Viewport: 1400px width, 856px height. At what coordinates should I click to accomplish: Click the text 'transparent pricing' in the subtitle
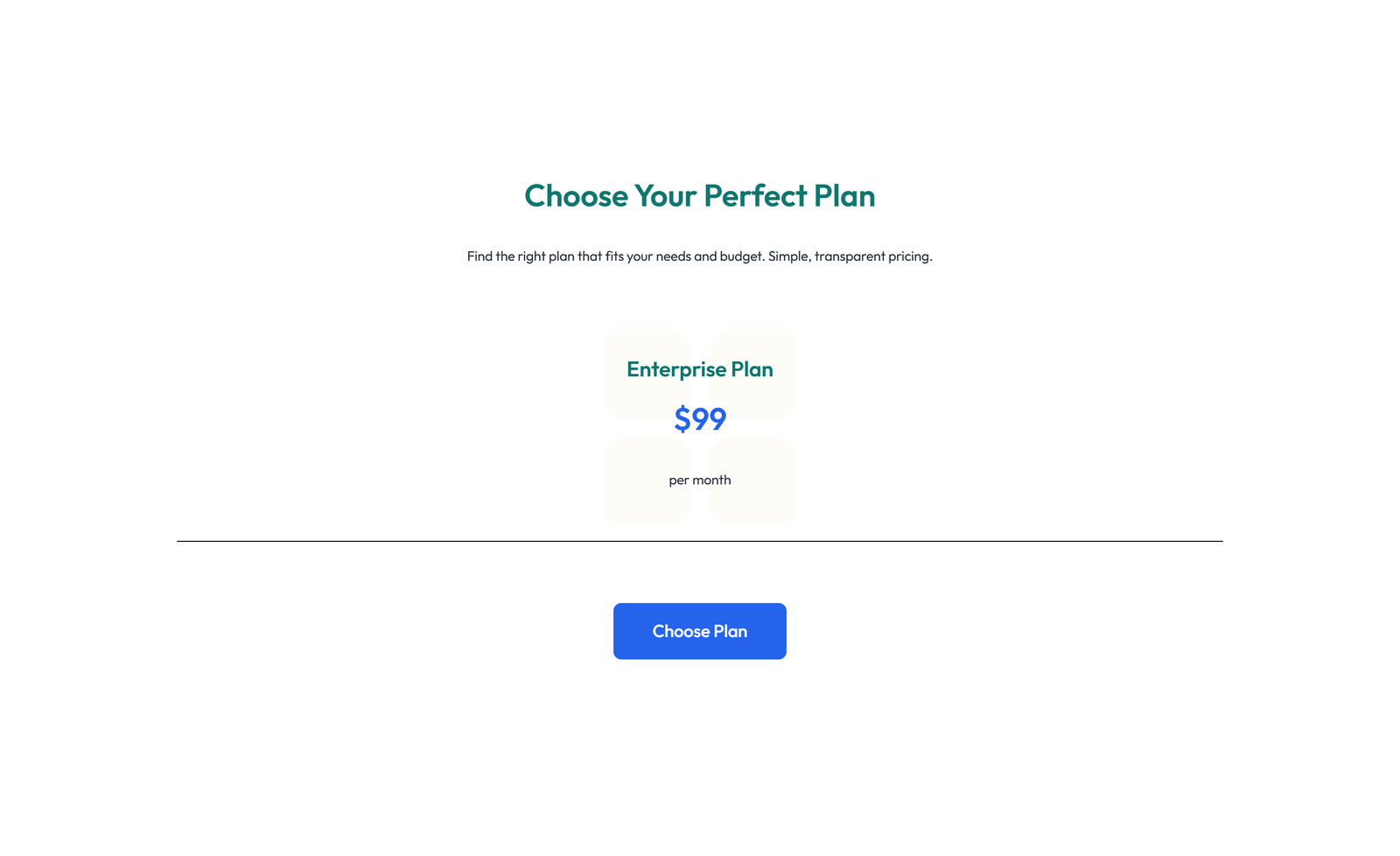[x=871, y=256]
